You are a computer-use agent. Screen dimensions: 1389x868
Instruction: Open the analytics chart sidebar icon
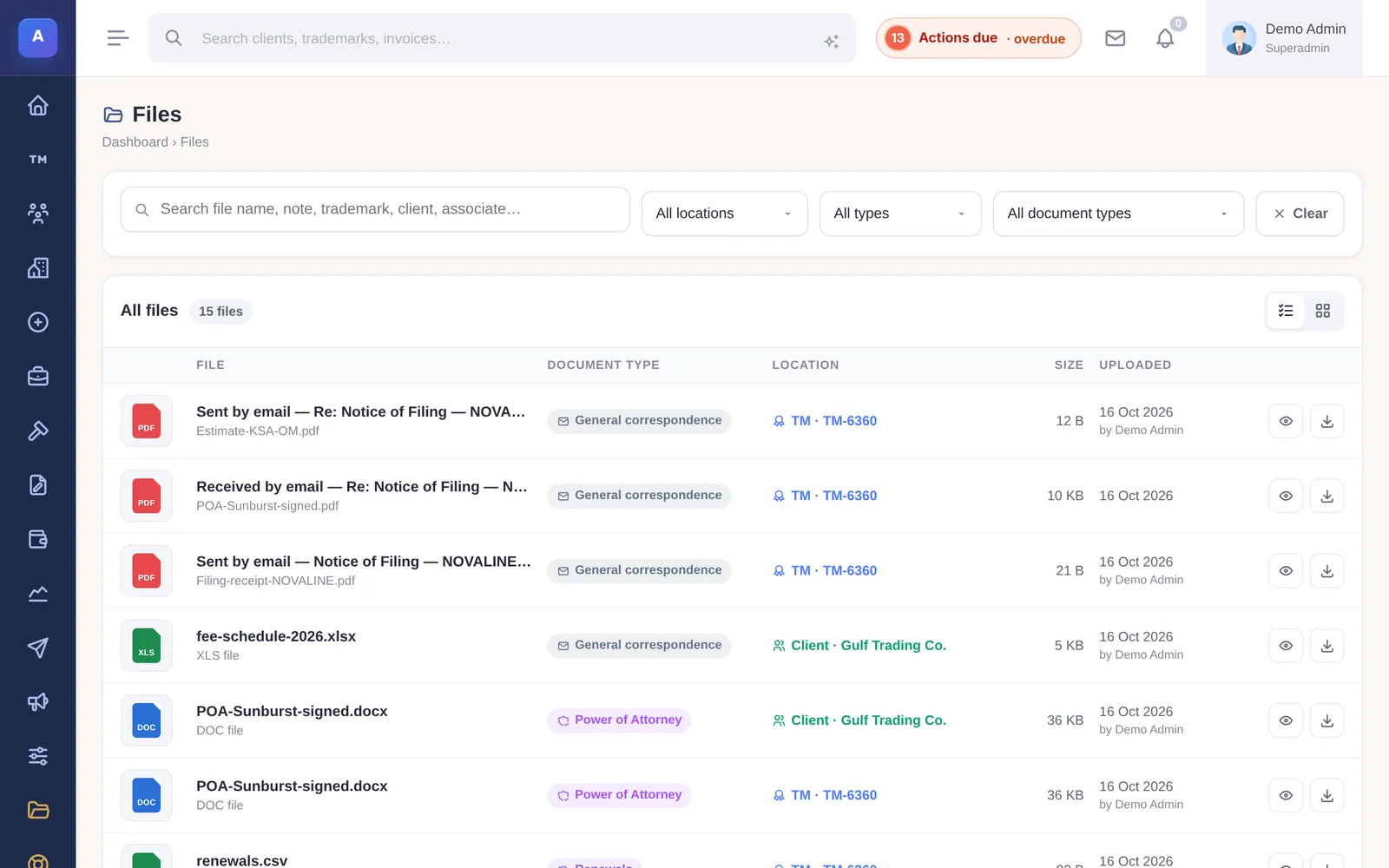[37, 594]
